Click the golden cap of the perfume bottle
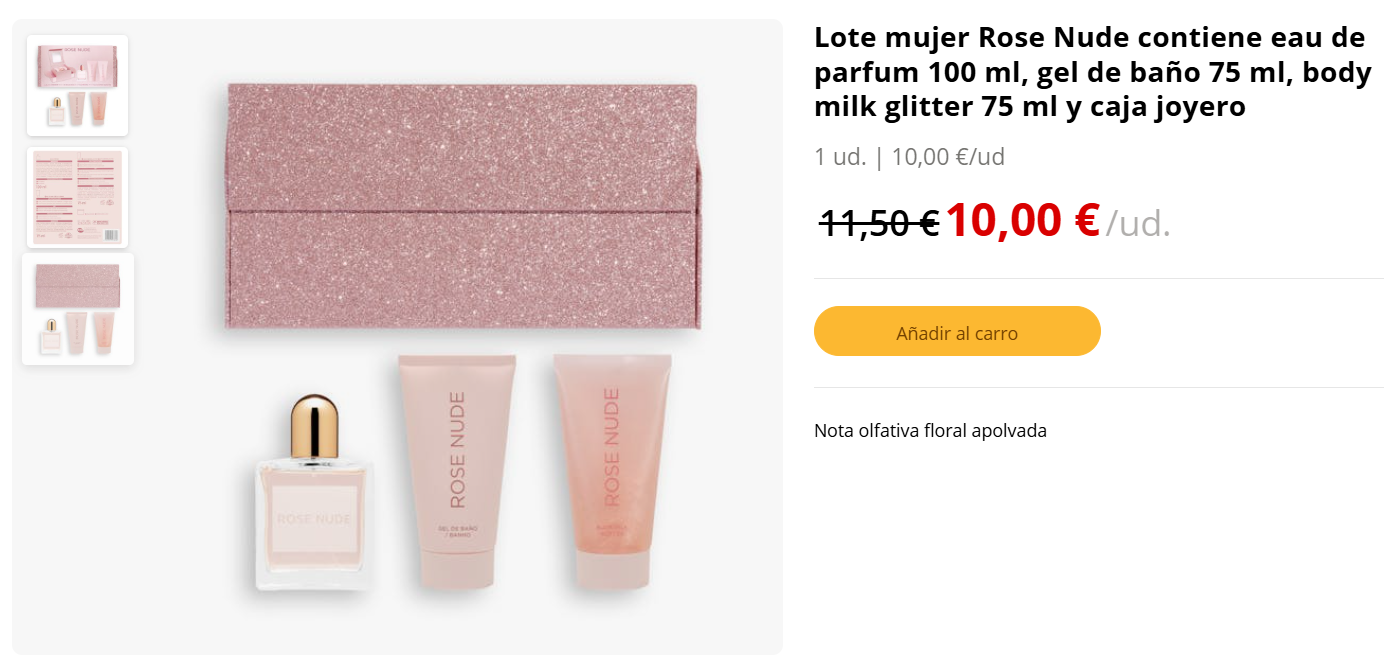This screenshot has height=664, width=1388. coord(313,427)
